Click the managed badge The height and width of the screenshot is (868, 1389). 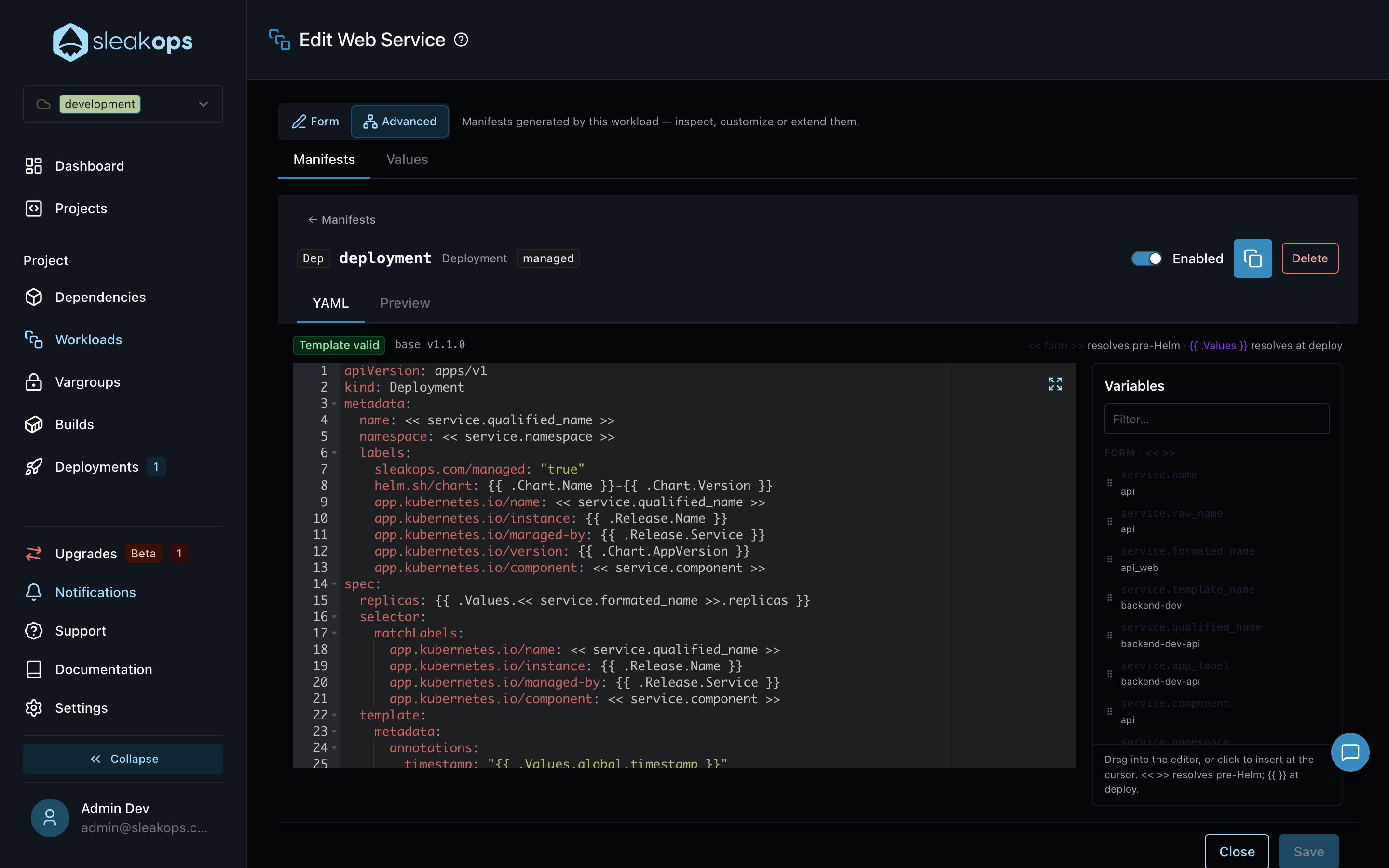tap(548, 258)
